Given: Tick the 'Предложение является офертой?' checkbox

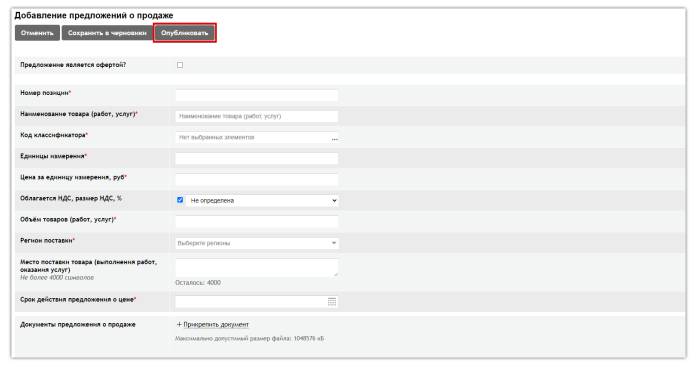Looking at the screenshot, I should [180, 65].
